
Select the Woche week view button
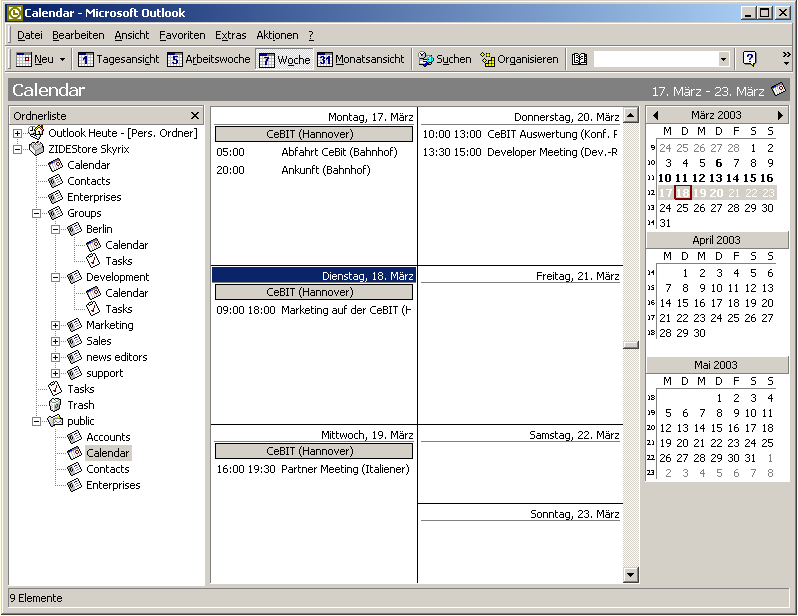tap(284, 60)
